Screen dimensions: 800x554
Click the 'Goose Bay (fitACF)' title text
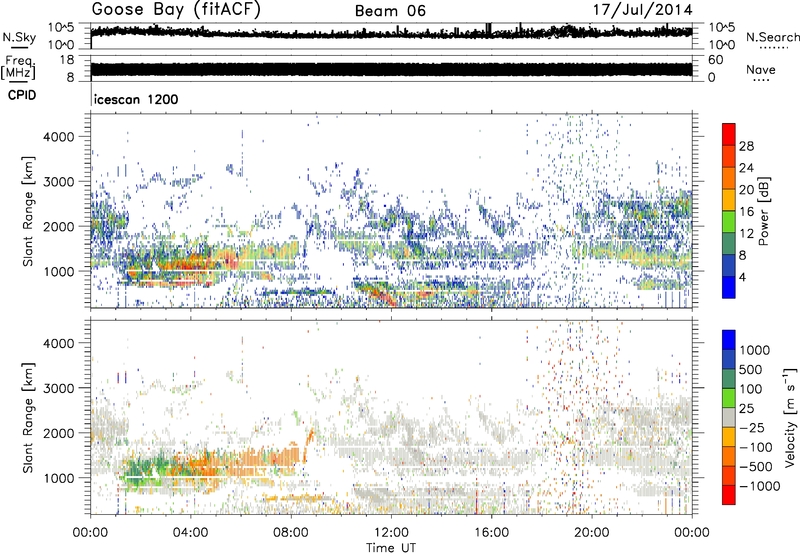[176, 10]
